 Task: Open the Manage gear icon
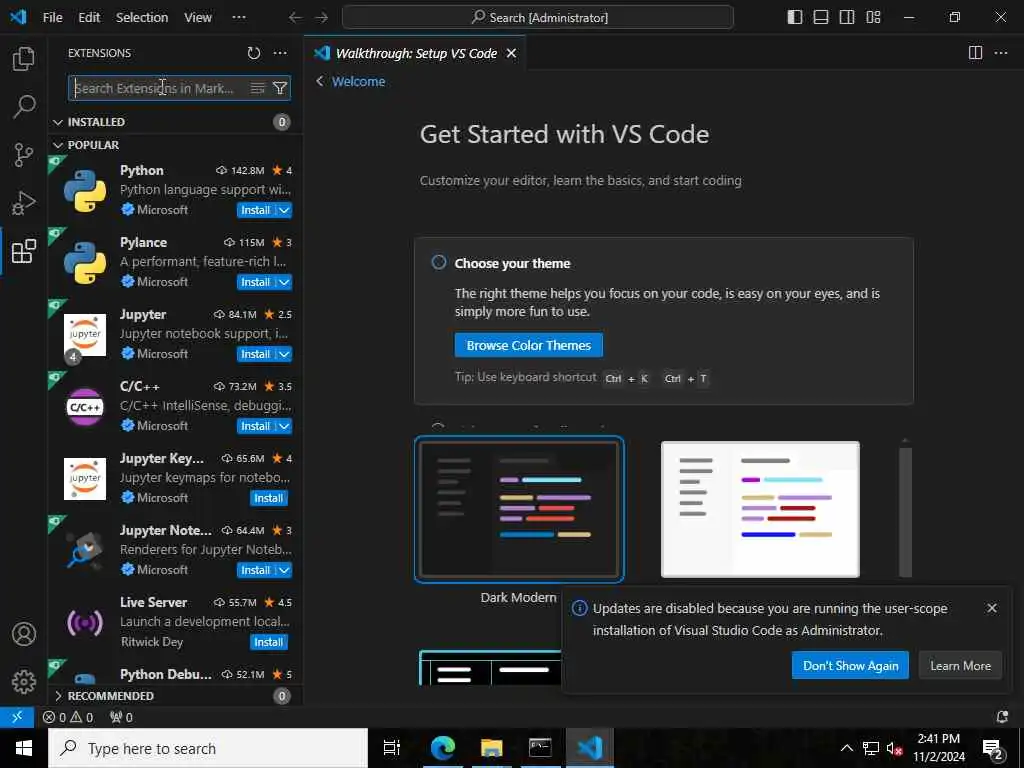click(24, 682)
